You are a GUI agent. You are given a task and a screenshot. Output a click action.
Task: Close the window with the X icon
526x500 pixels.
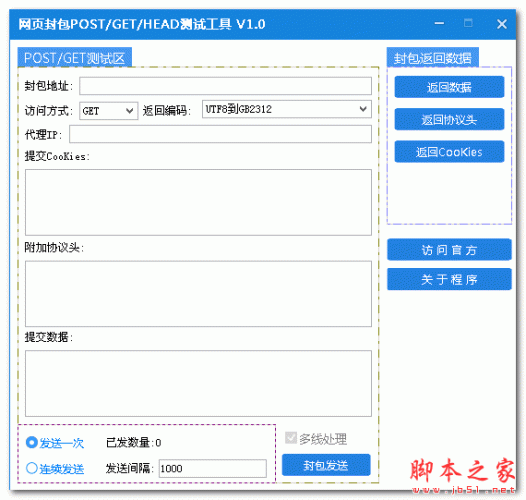pos(502,24)
